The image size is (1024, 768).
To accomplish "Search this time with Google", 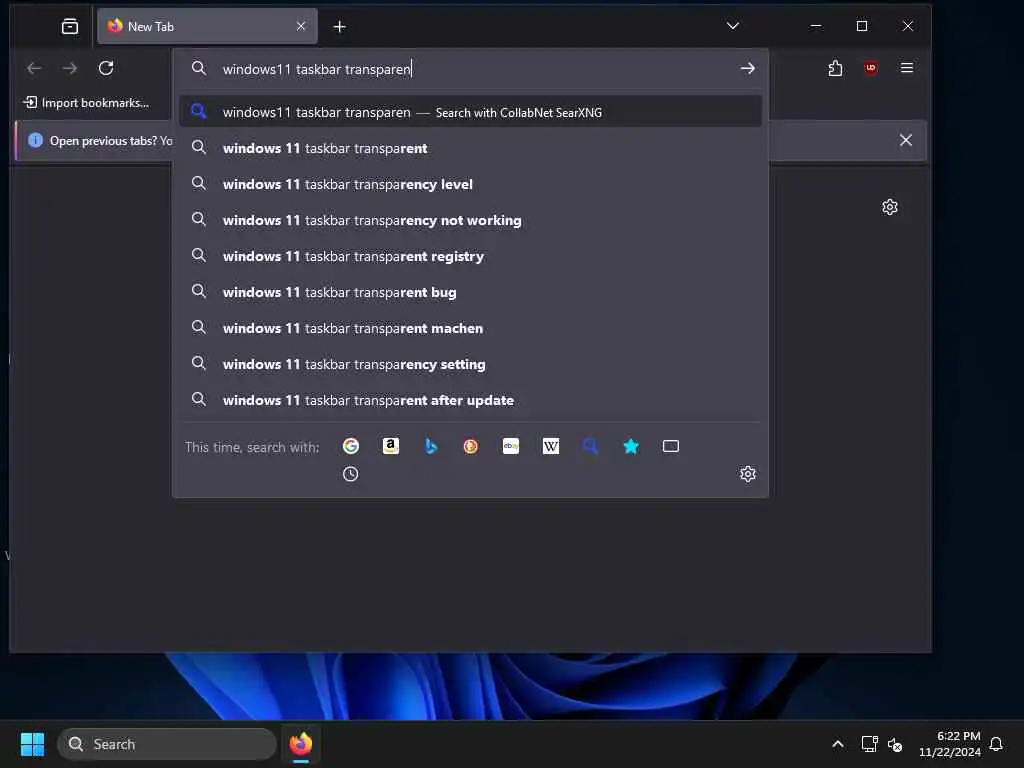I will (x=351, y=446).
